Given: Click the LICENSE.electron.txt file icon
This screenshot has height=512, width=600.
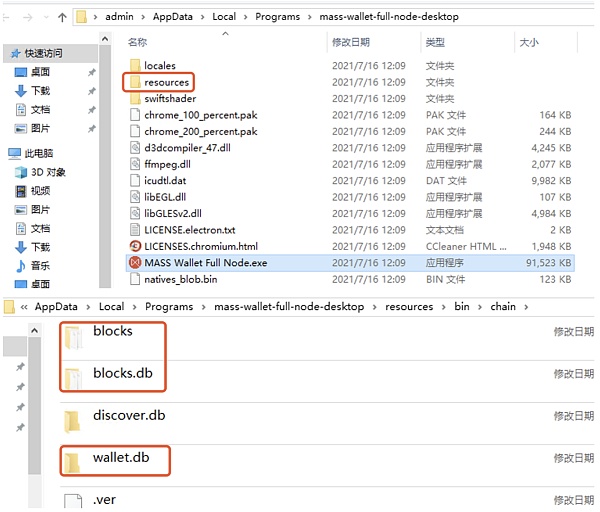Looking at the screenshot, I should [135, 230].
